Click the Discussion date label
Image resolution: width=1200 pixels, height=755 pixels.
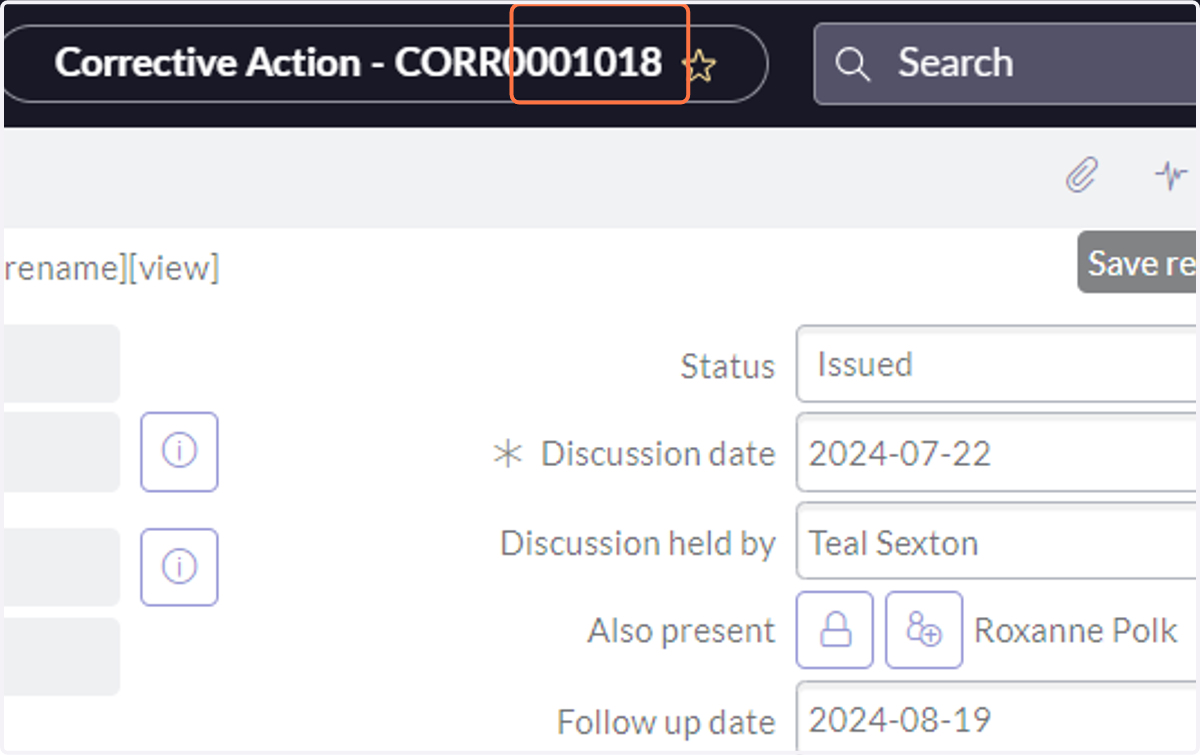658,454
